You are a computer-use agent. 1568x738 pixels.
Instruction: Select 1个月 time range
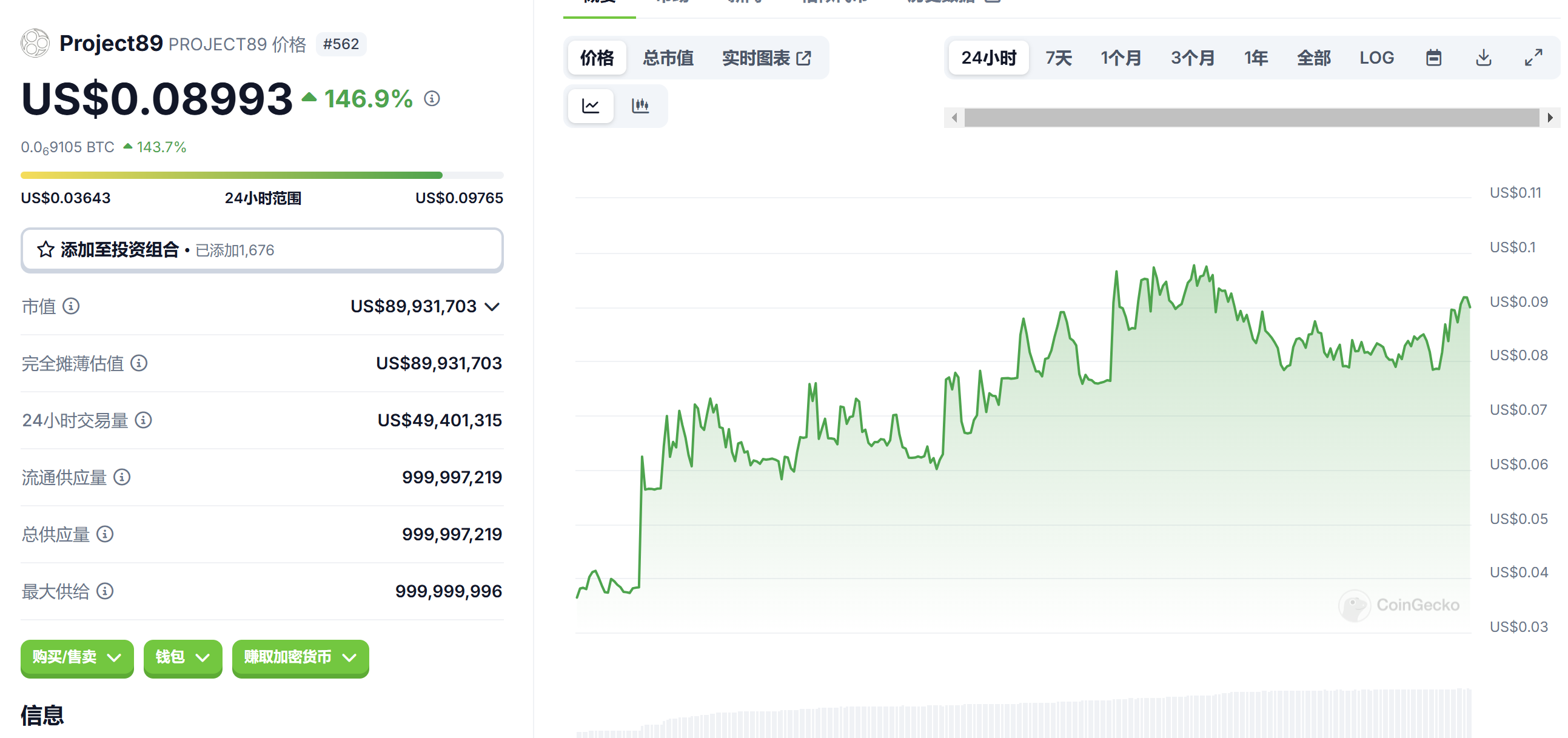click(x=1121, y=58)
